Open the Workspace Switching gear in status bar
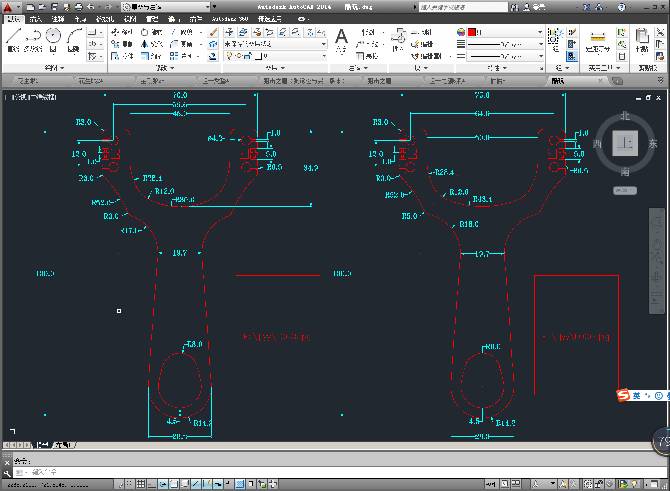This screenshot has width=670, height=491. 588,484
